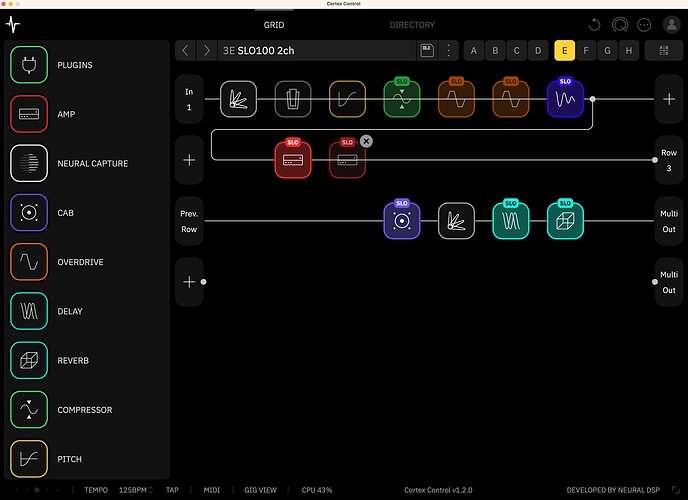Click Developed by Neural DSP text
The width and height of the screenshot is (688, 500).
click(613, 490)
